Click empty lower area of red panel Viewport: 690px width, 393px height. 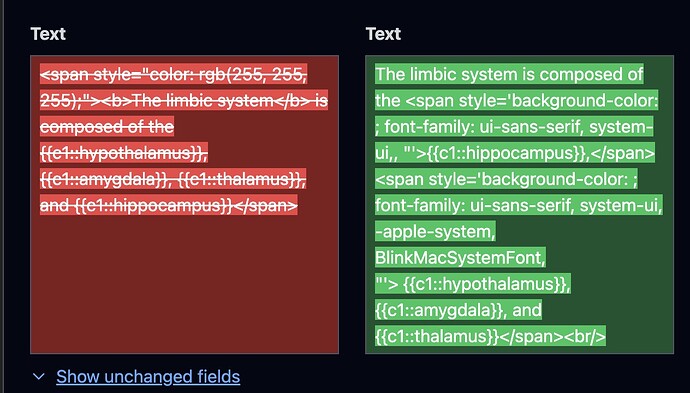[x=184, y=286]
